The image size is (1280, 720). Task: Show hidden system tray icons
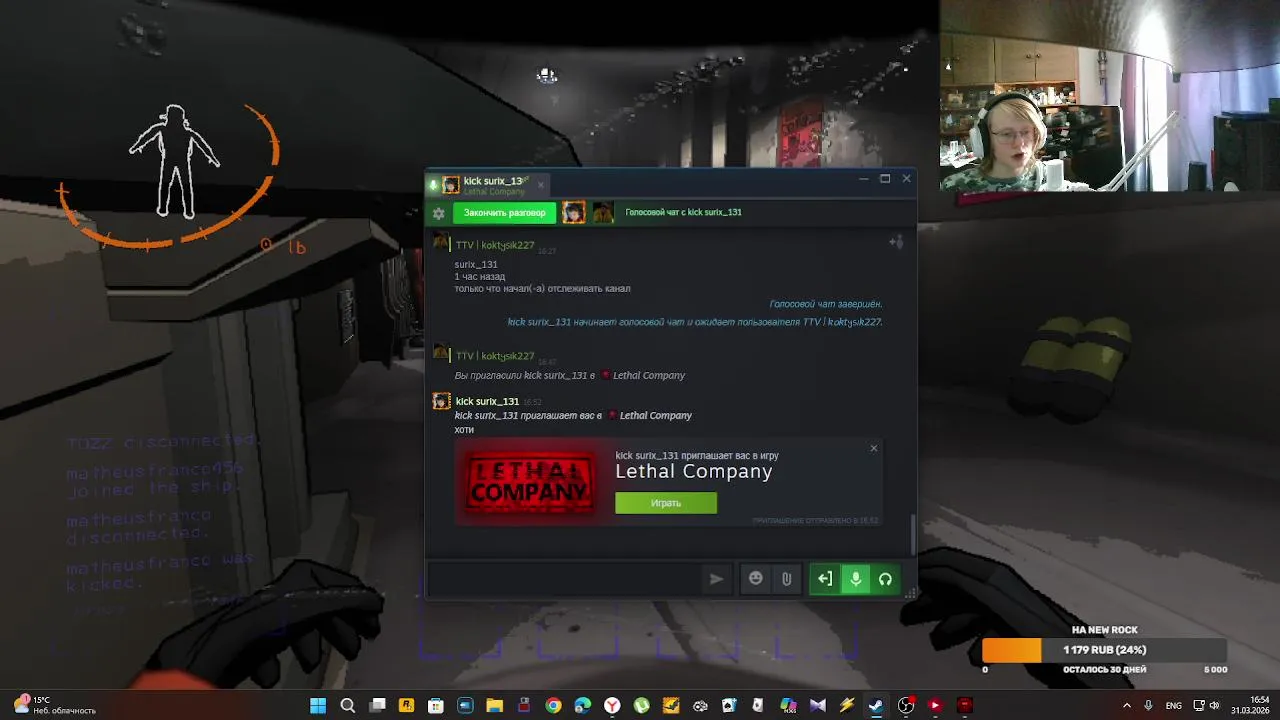pos(1127,705)
